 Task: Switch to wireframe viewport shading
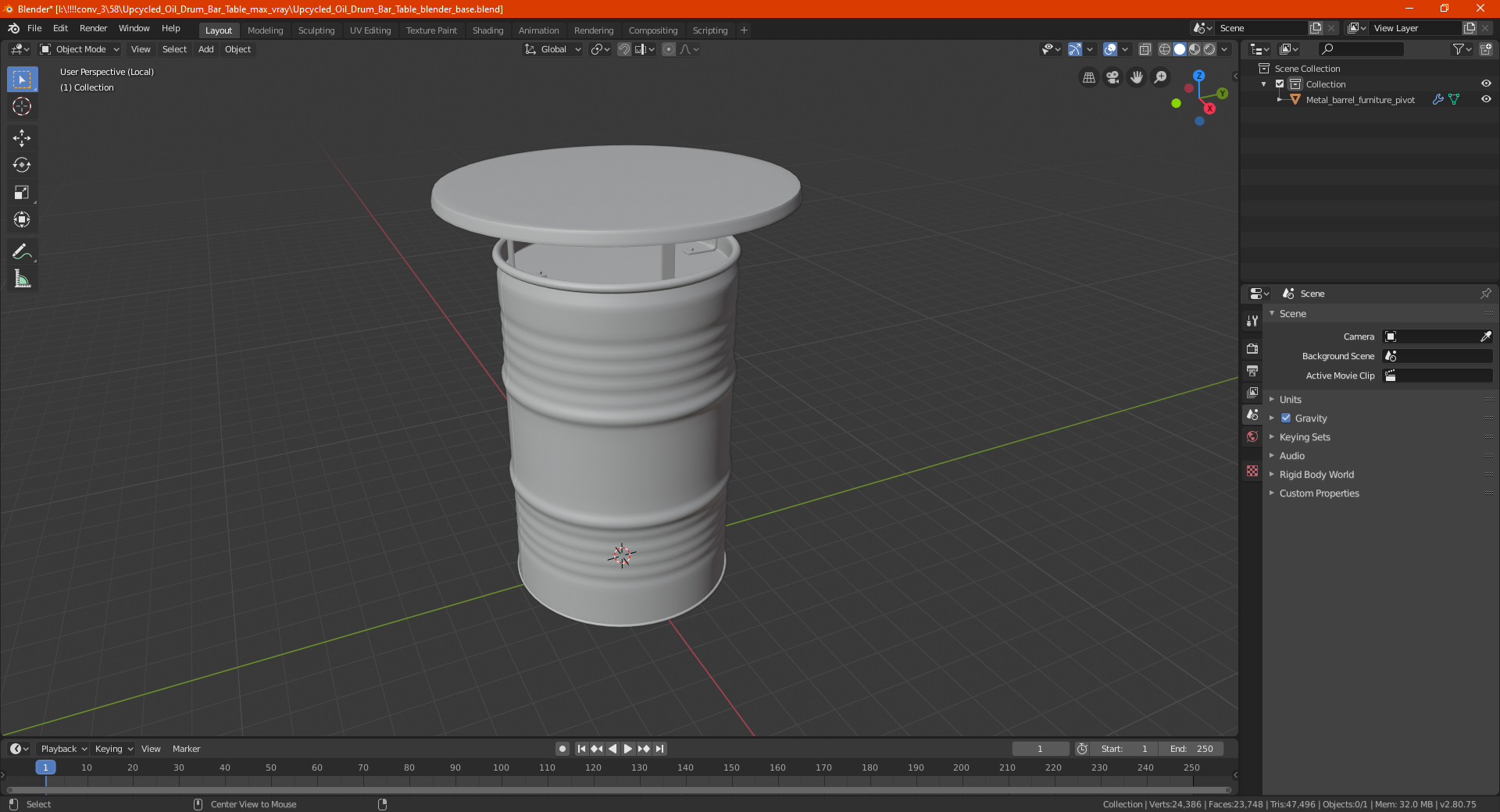pyautogui.click(x=1165, y=49)
